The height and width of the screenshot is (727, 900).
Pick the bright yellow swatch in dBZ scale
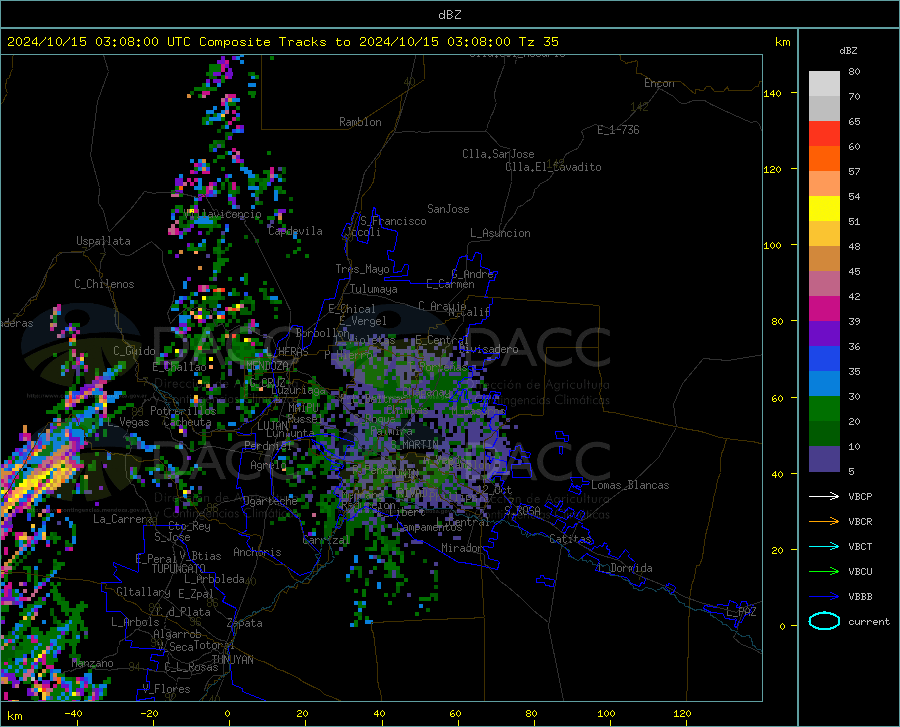point(824,209)
